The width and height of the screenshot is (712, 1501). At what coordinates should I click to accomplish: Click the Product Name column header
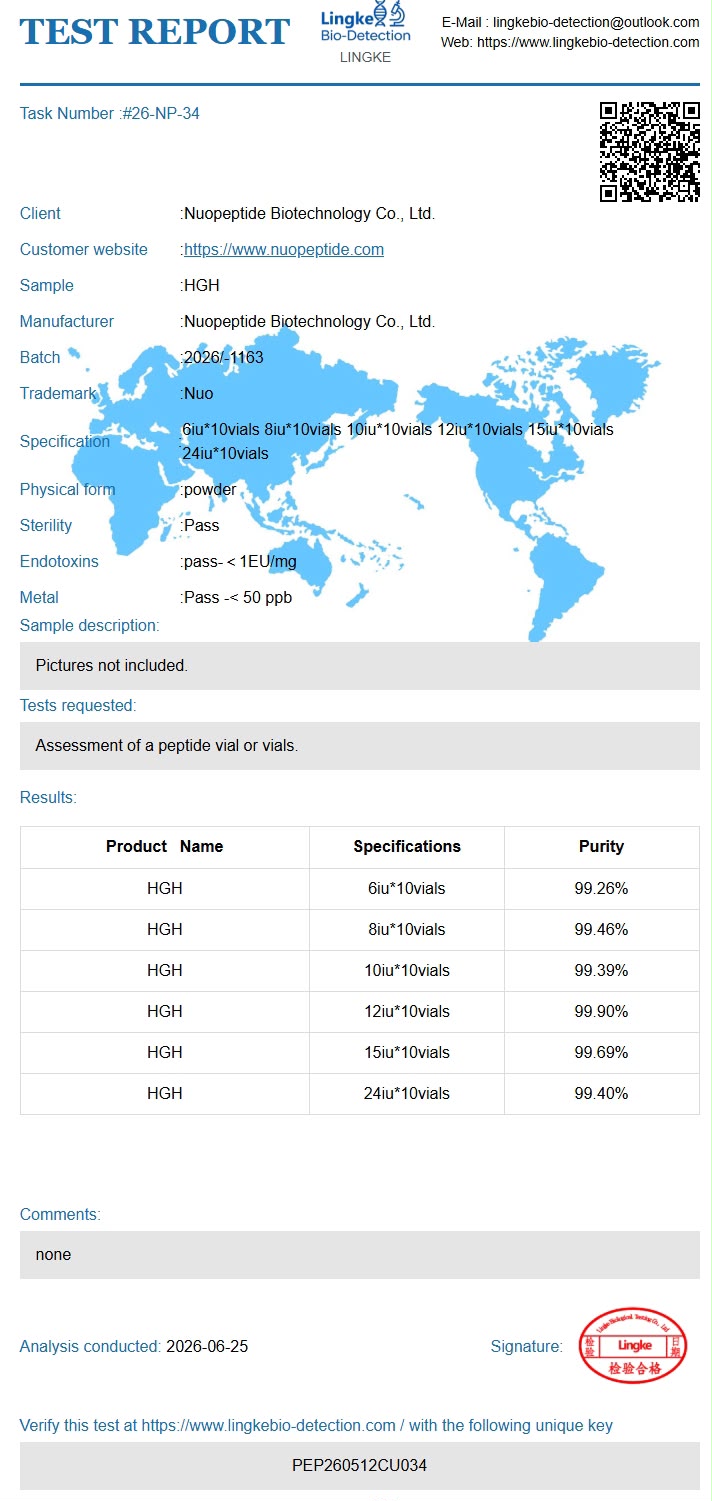(x=165, y=847)
